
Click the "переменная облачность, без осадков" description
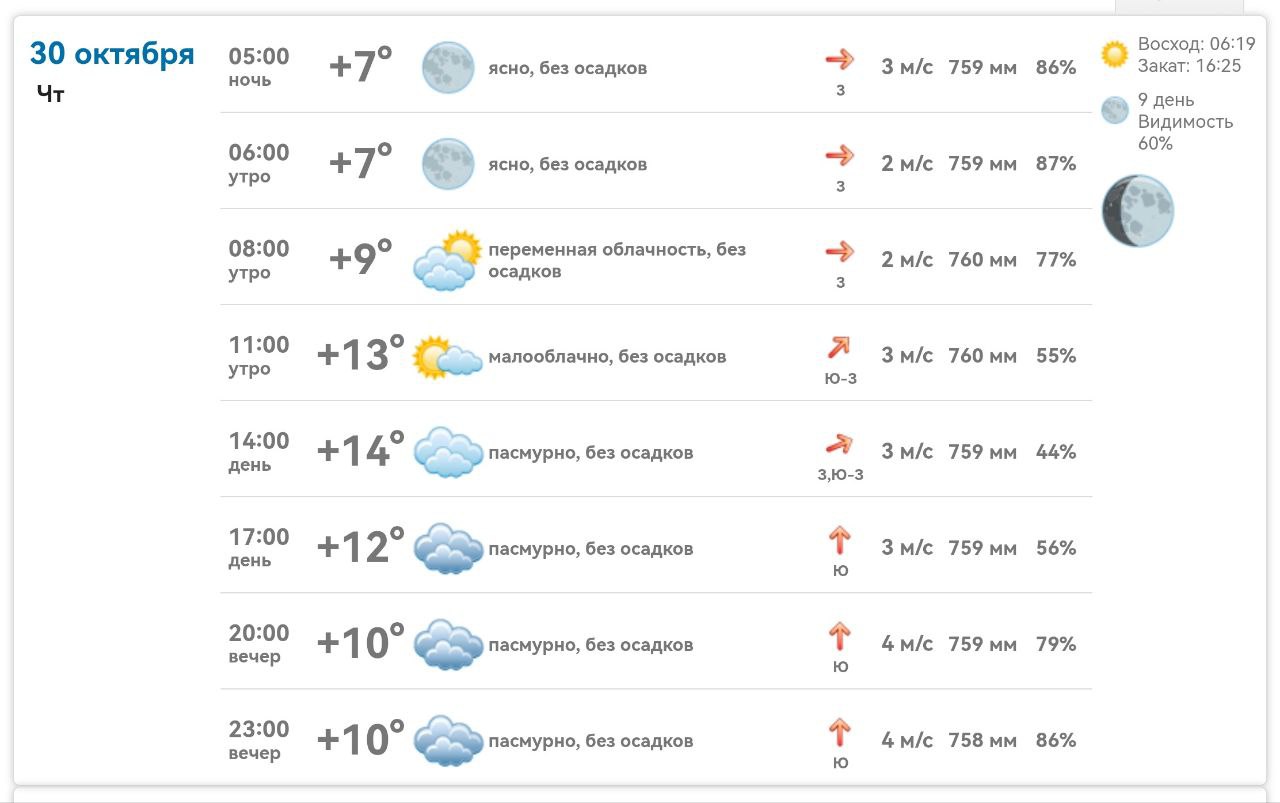click(x=616, y=260)
